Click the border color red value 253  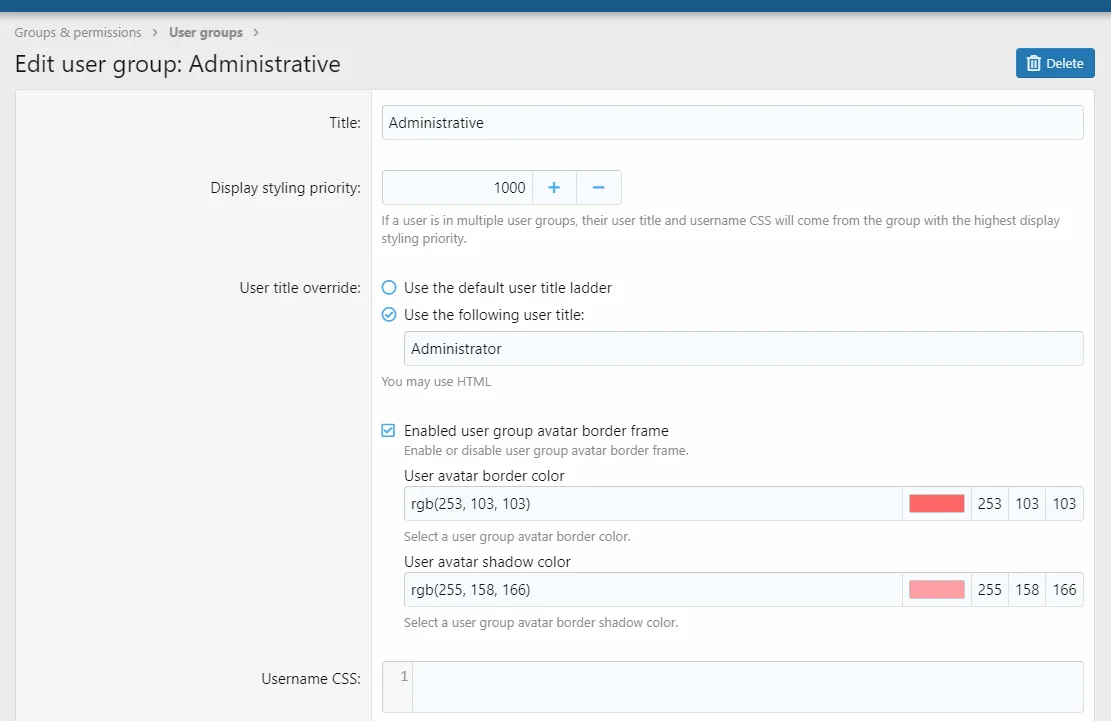tap(989, 504)
